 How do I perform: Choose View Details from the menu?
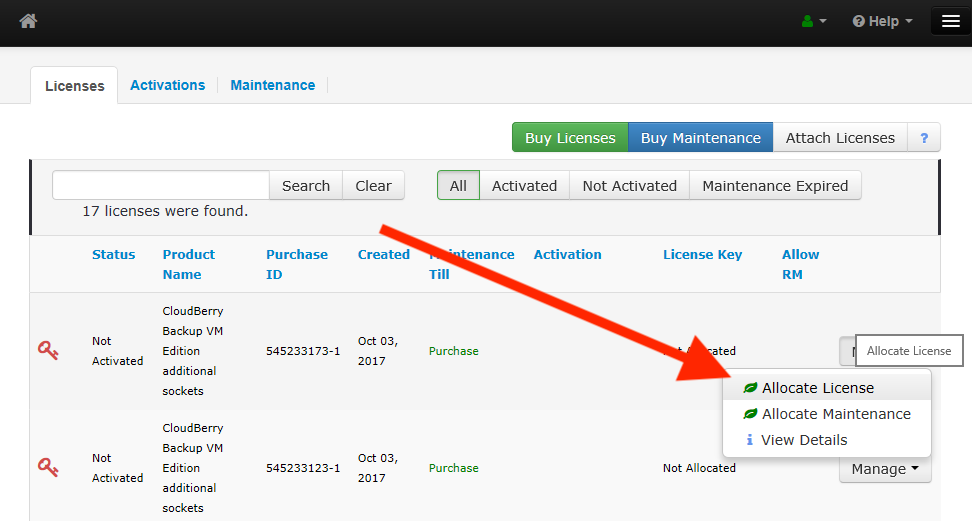pos(827,440)
